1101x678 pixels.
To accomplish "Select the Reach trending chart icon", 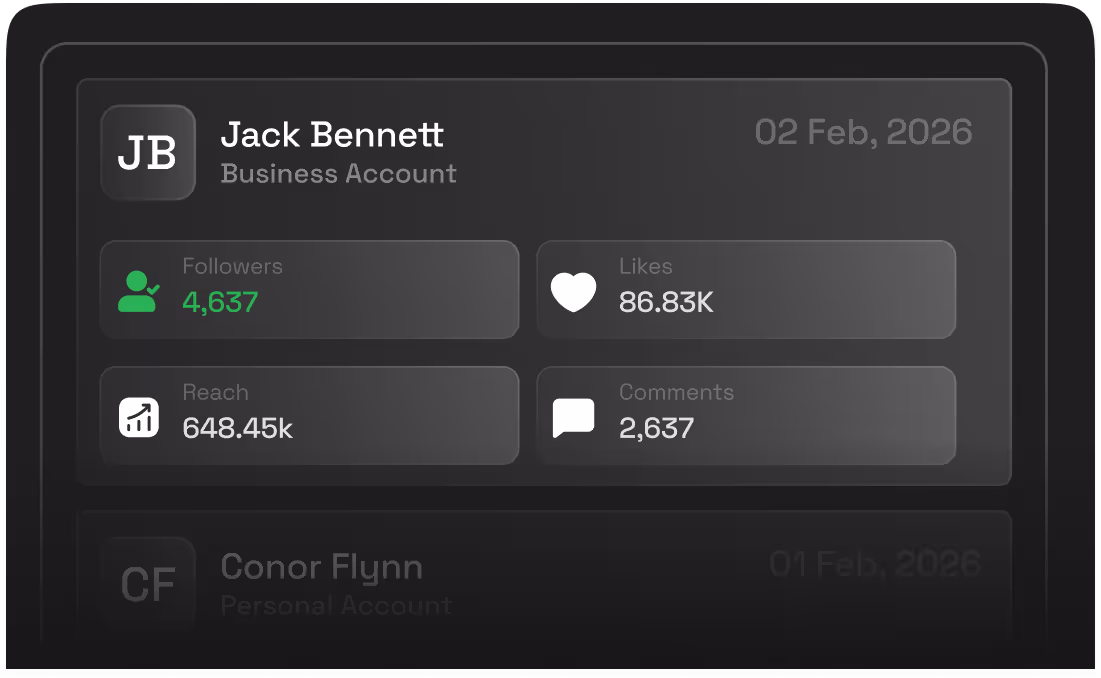I will [137, 416].
